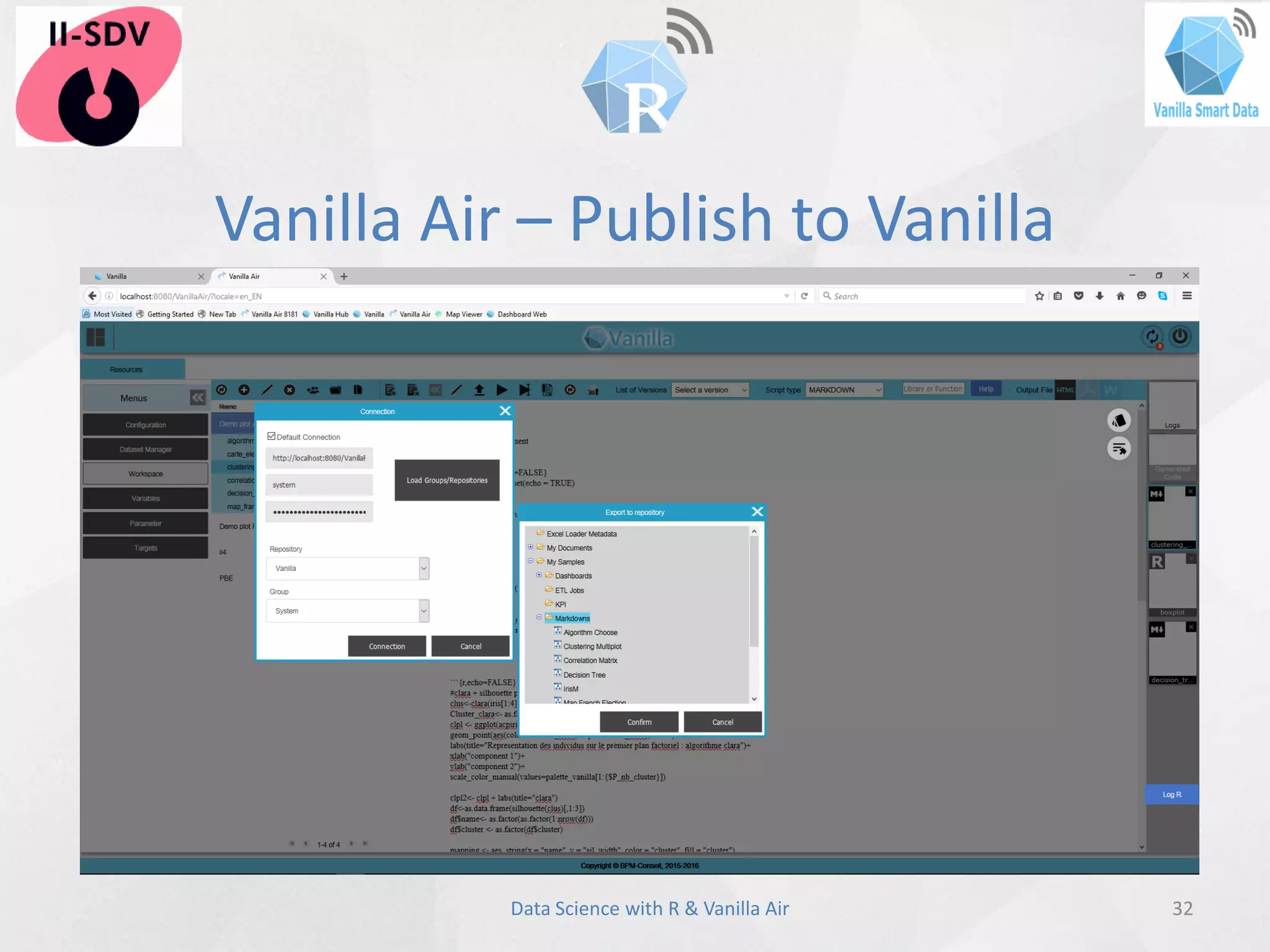Toggle the Default Connection checkbox

pos(271,436)
